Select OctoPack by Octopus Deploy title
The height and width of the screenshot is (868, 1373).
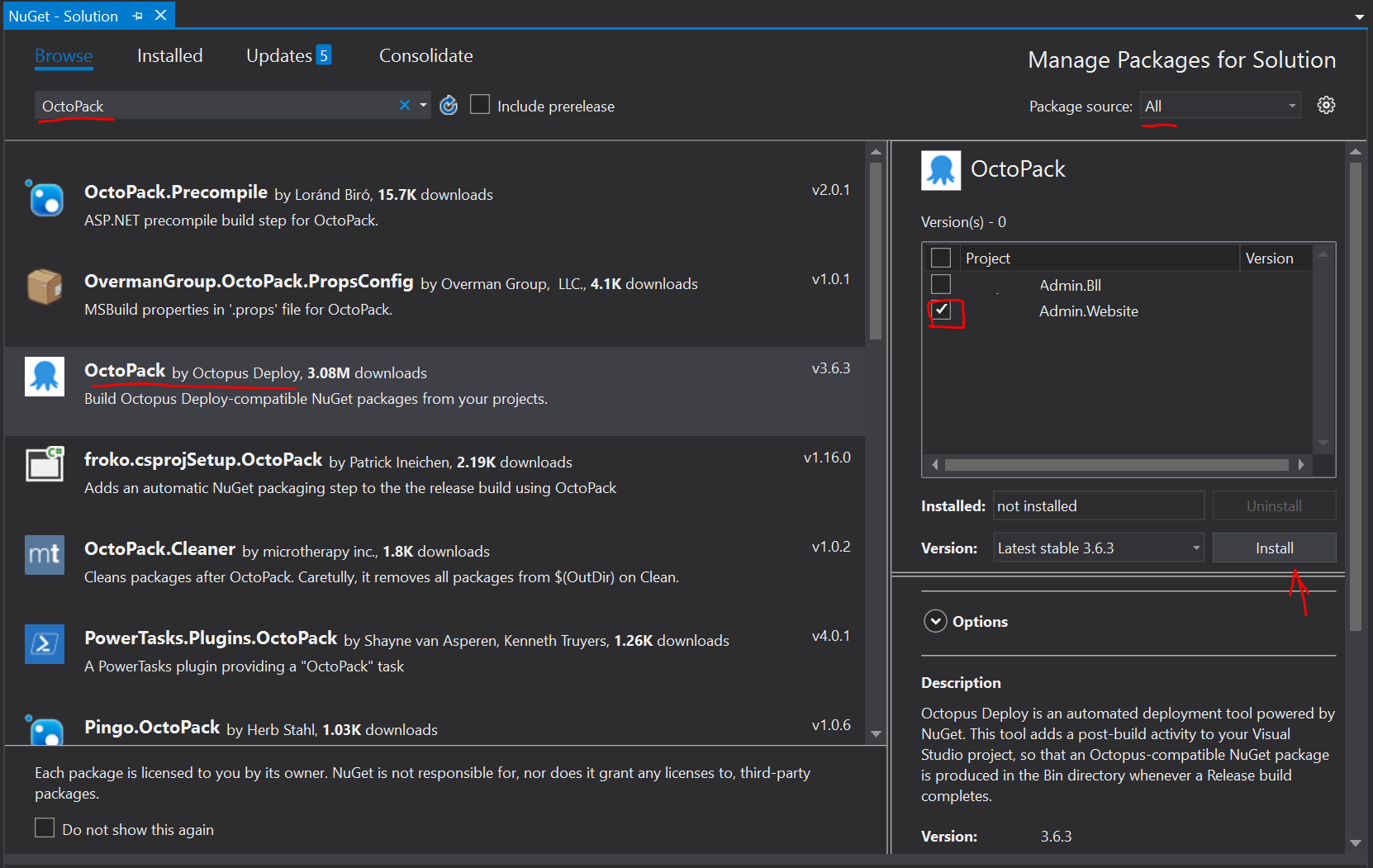tap(125, 371)
